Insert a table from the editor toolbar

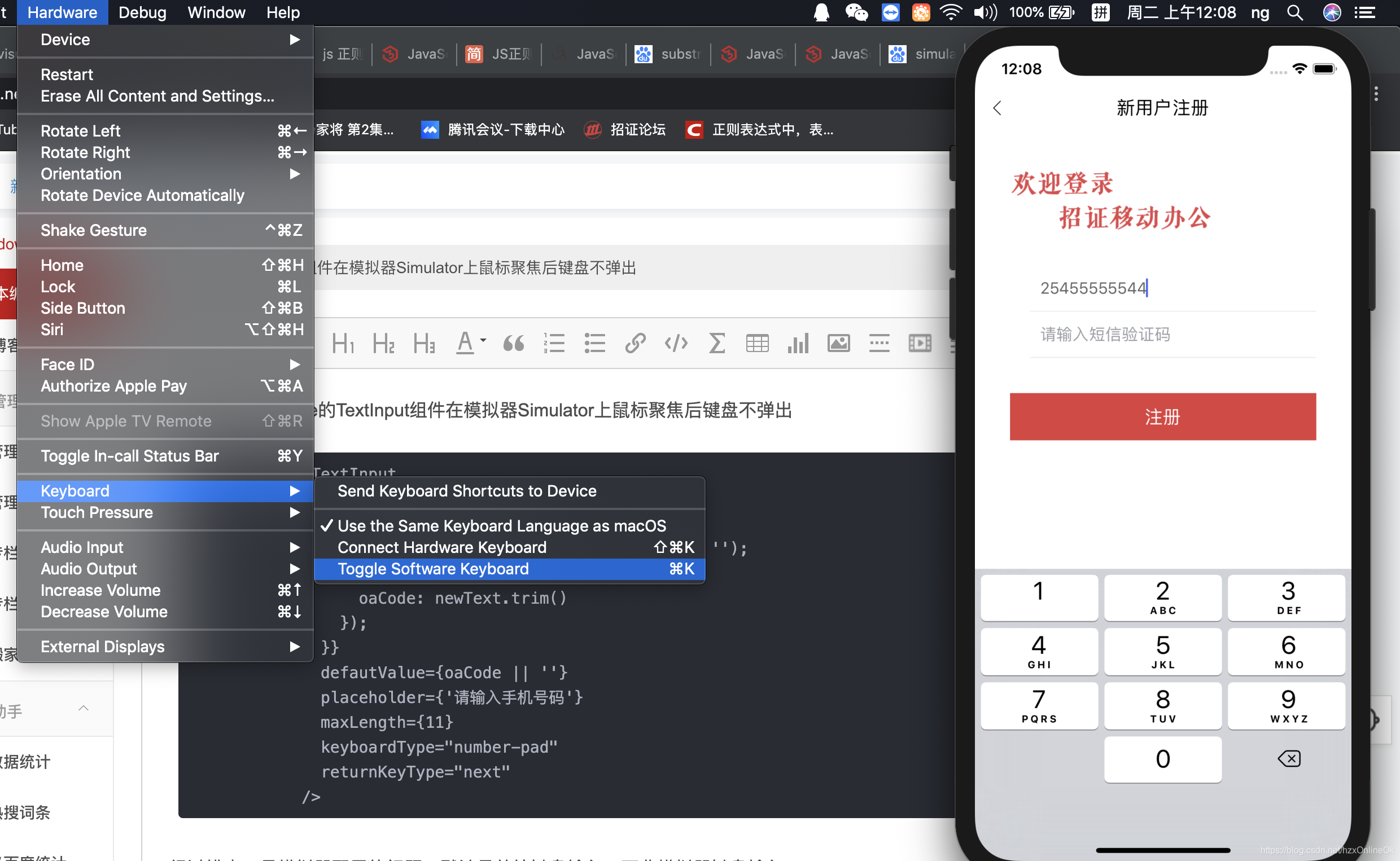click(757, 344)
